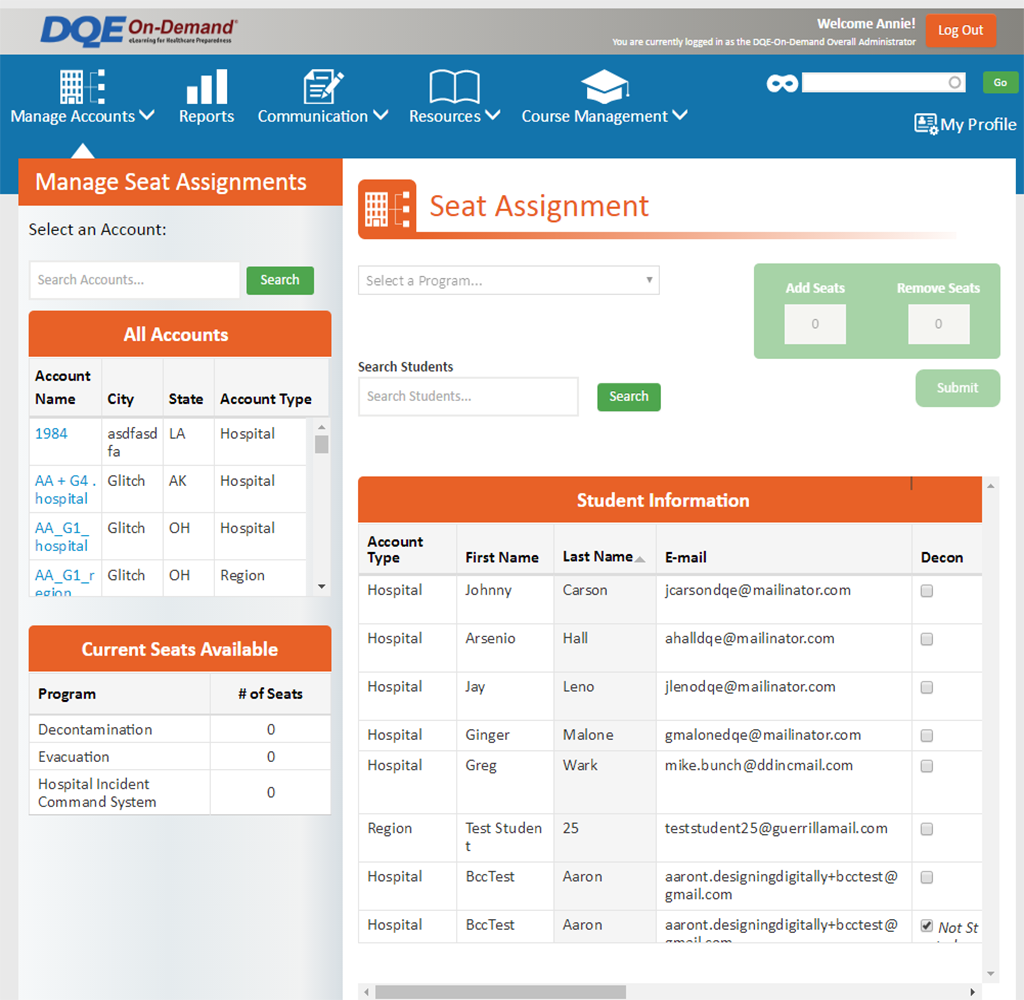1024x1000 pixels.
Task: Expand the Course Management chevron
Action: tap(679, 116)
